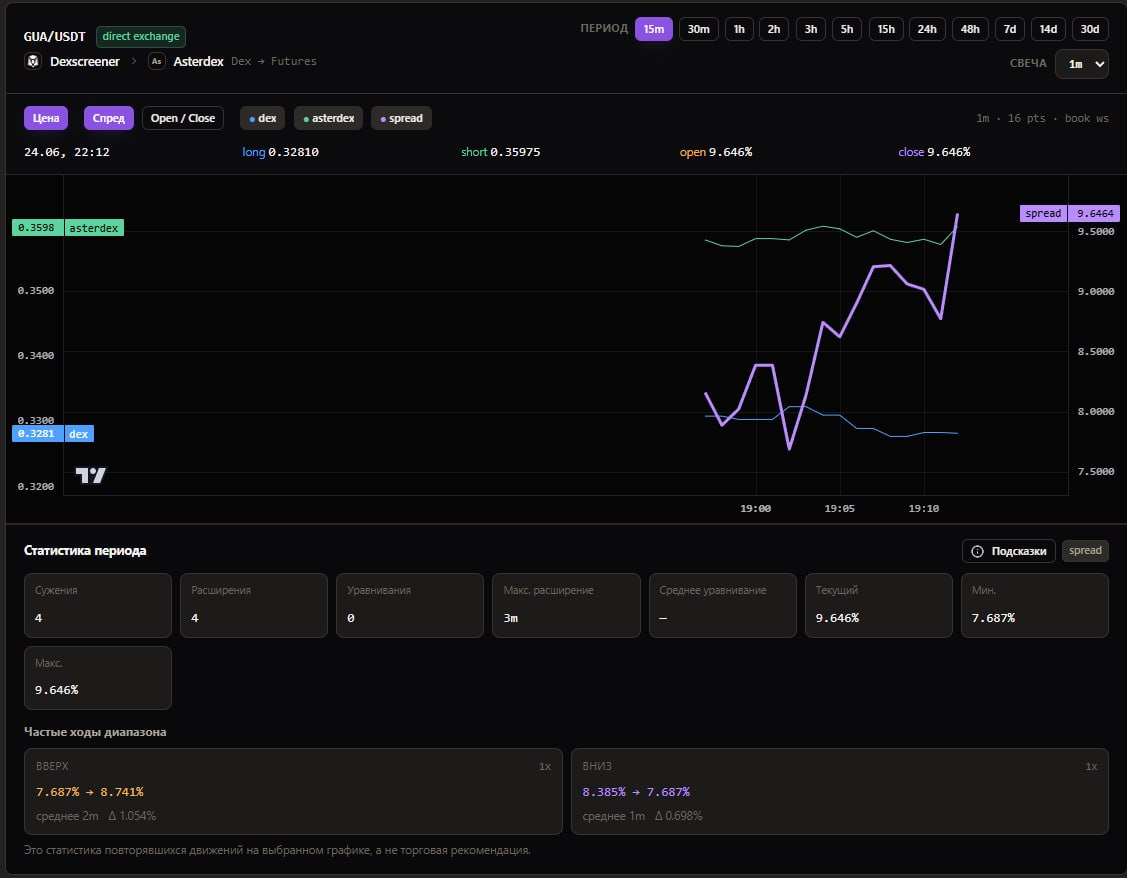1127x878 pixels.
Task: Expand the ВНИЗ frequent move card
Action: [840, 791]
